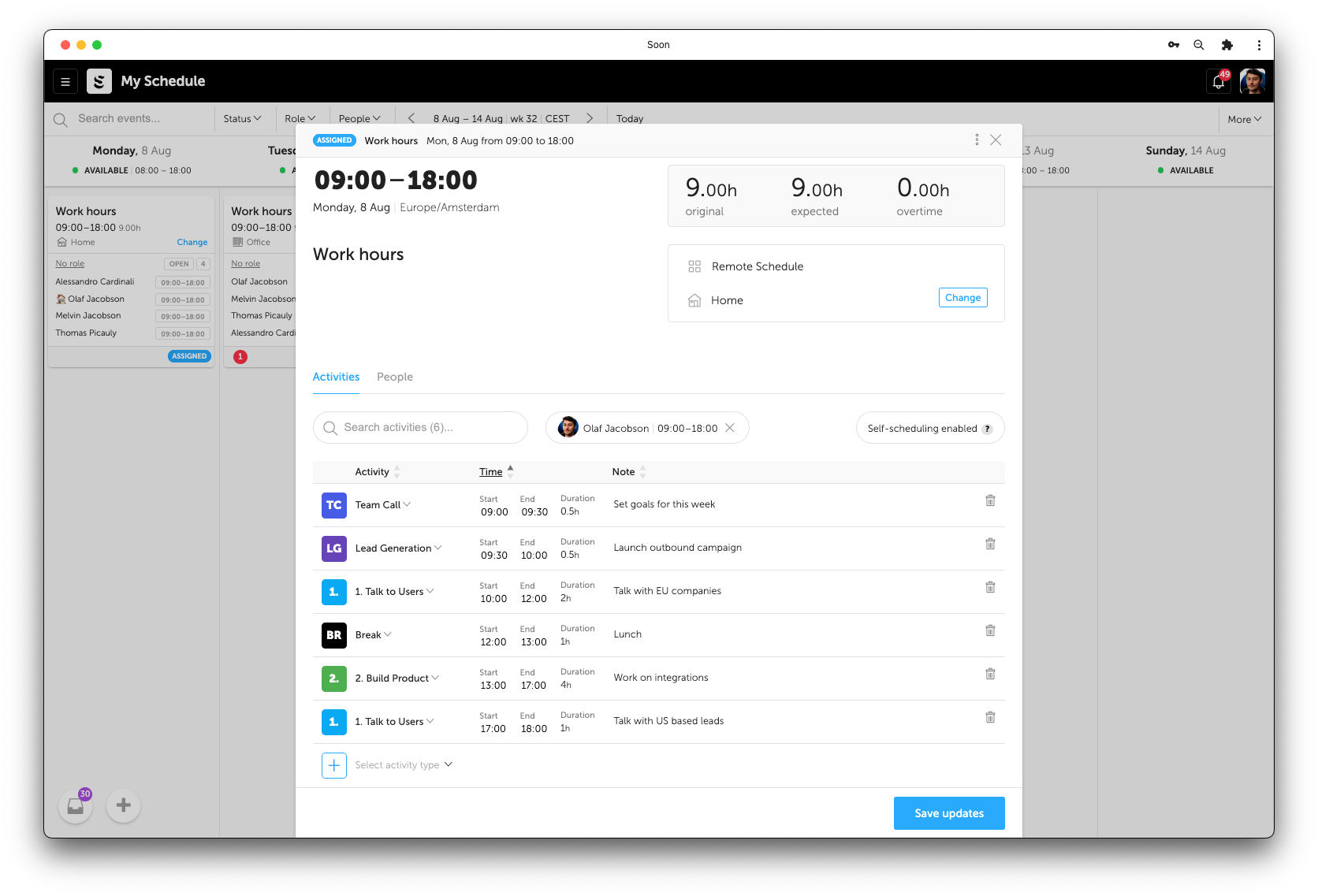Delete the Team Call activity
The width and height of the screenshot is (1318, 896).
[x=990, y=500]
